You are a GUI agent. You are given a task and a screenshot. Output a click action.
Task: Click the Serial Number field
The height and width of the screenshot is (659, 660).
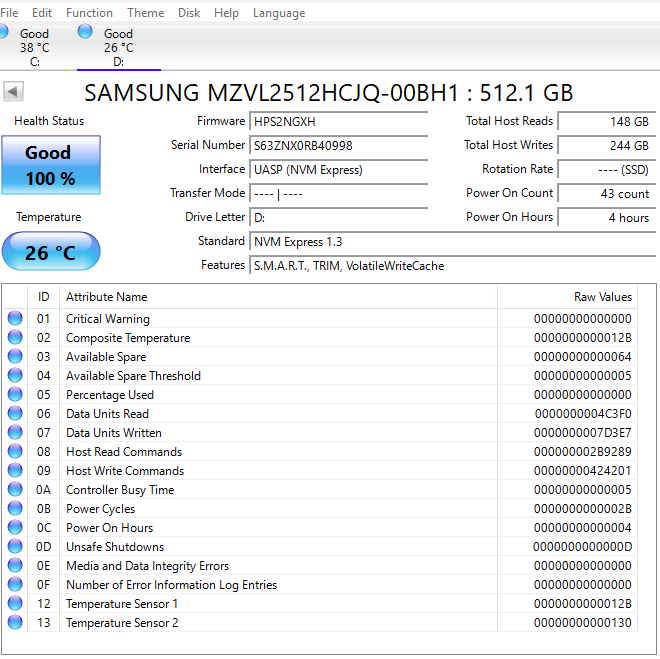338,146
